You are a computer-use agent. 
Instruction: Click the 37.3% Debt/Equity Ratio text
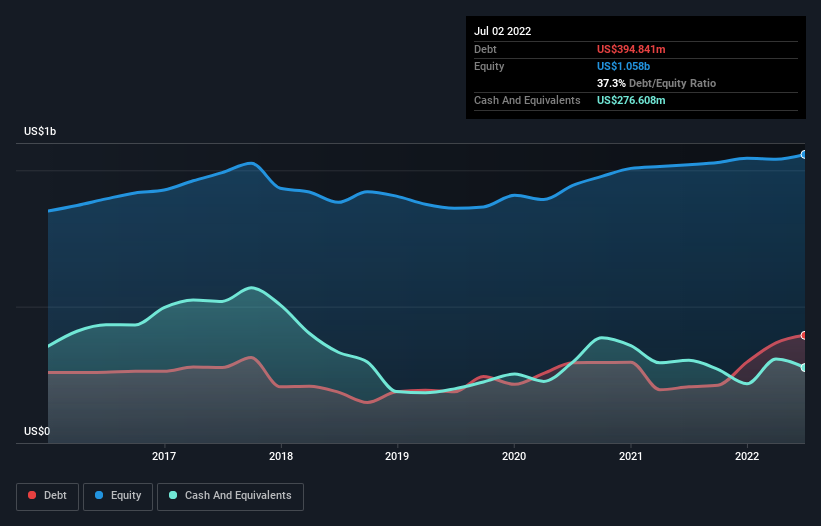pos(656,83)
